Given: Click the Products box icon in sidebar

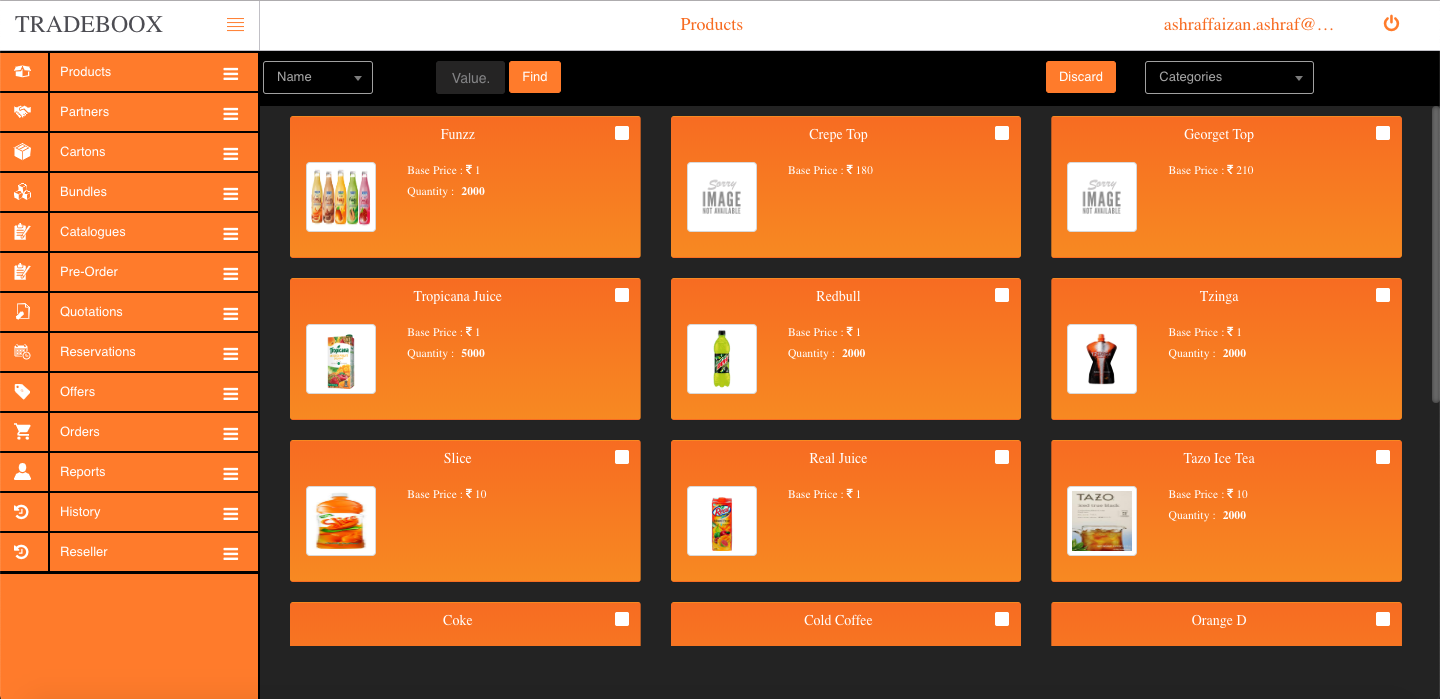Looking at the screenshot, I should click(x=23, y=72).
